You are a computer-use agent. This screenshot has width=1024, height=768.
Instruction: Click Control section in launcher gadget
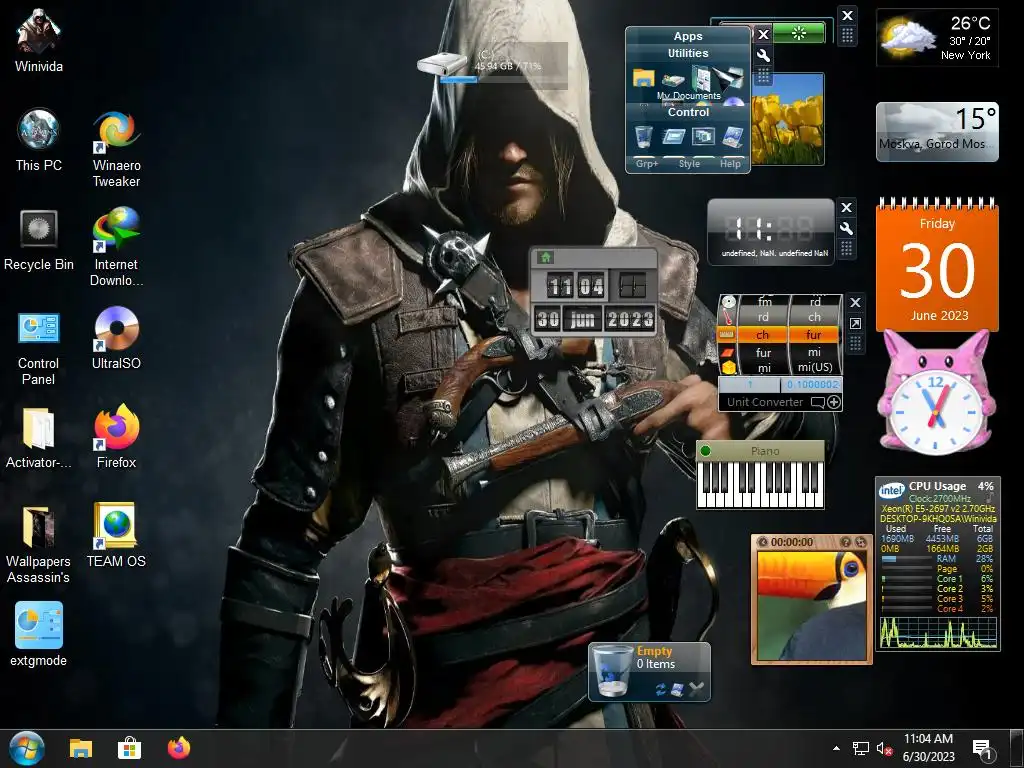pyautogui.click(x=688, y=112)
